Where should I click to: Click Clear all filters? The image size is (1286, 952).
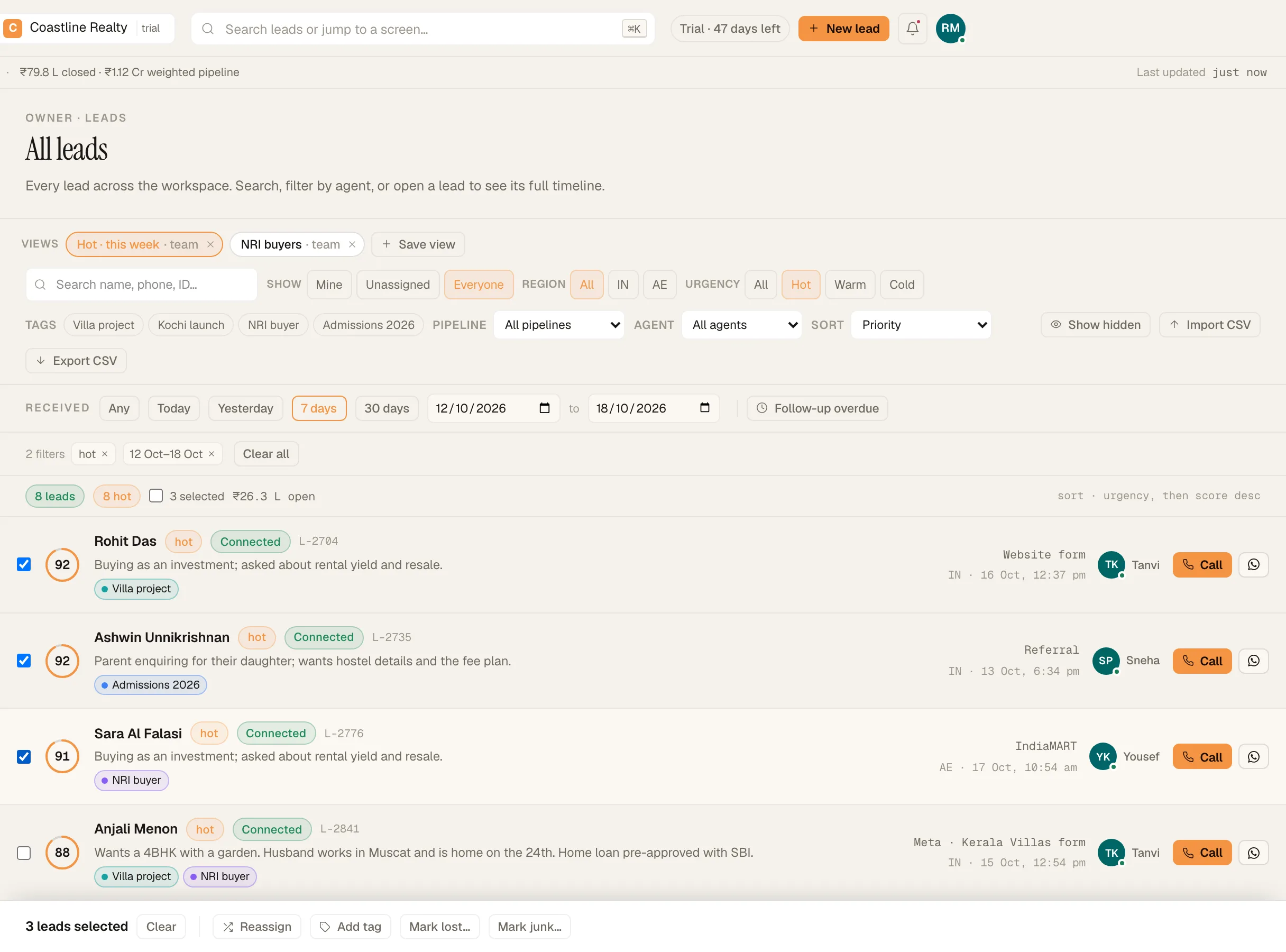266,454
